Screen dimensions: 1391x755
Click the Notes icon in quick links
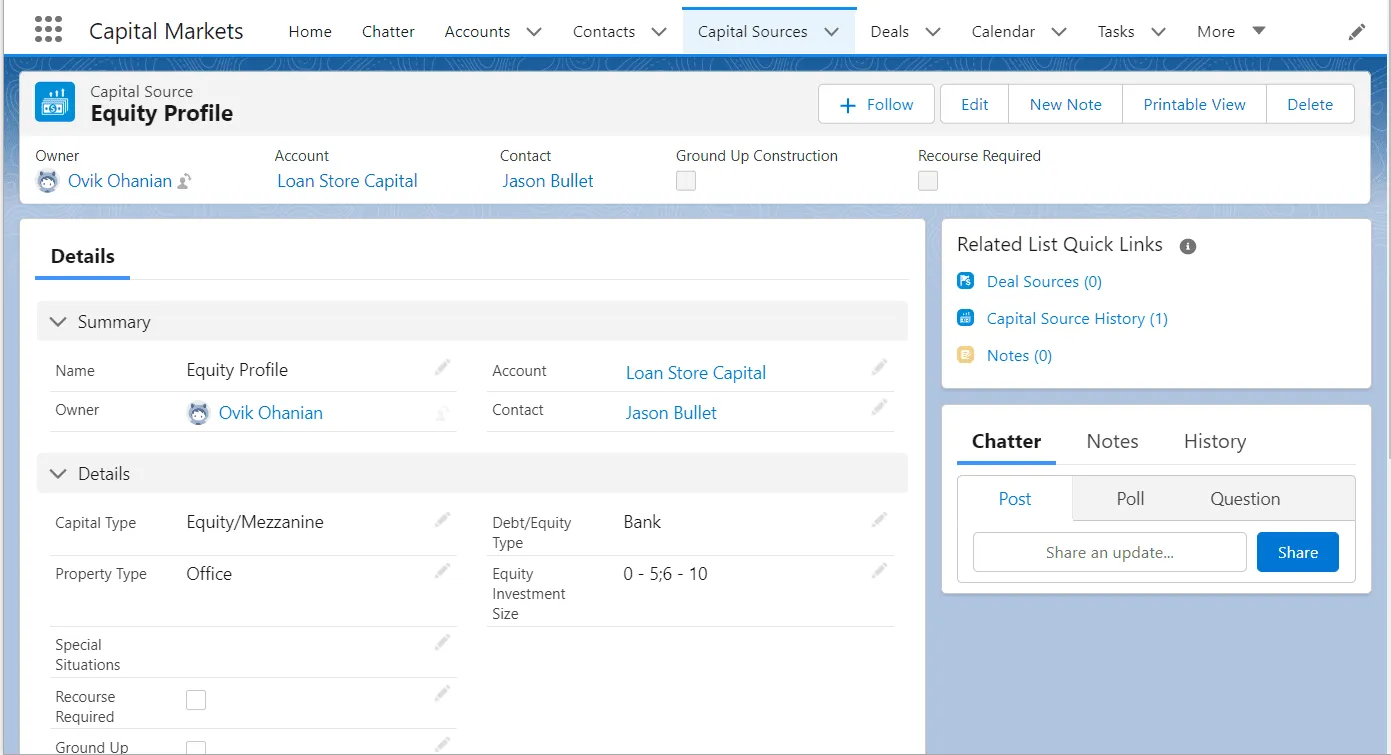click(x=965, y=355)
